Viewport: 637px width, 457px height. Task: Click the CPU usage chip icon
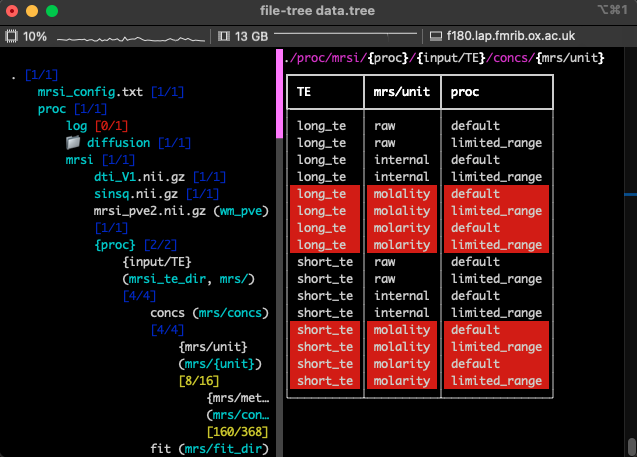coord(12,37)
